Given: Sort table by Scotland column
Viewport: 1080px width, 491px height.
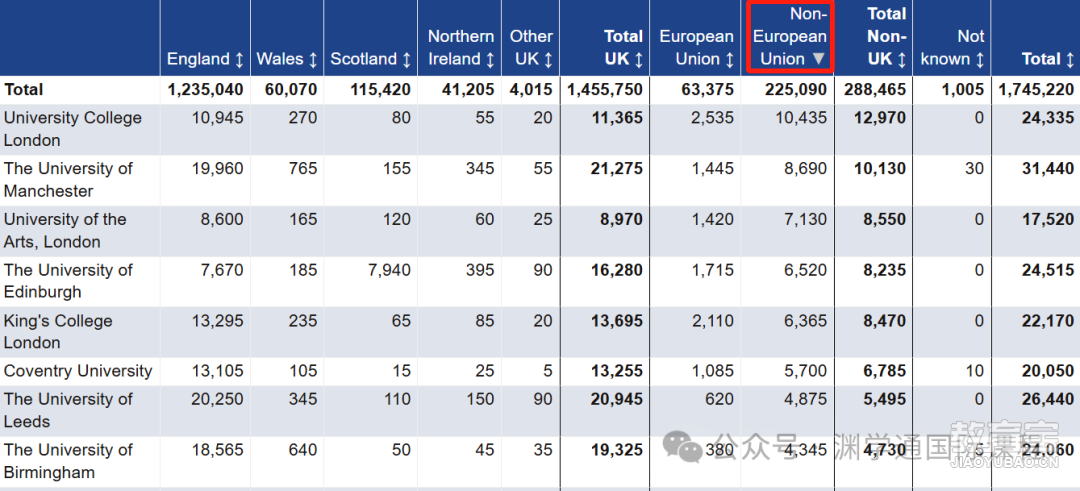Looking at the screenshot, I should click(x=370, y=59).
